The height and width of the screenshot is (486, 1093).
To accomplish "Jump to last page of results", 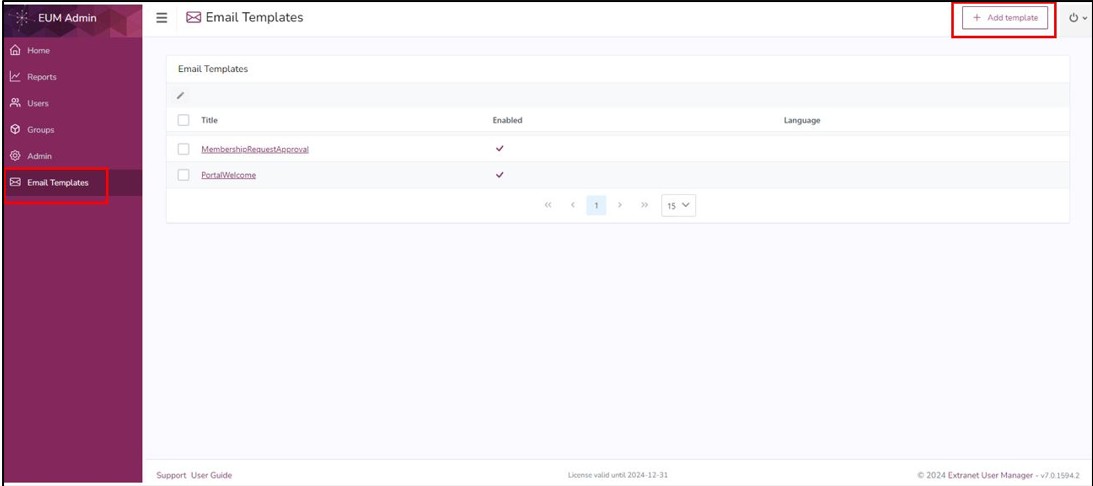I will tap(644, 205).
